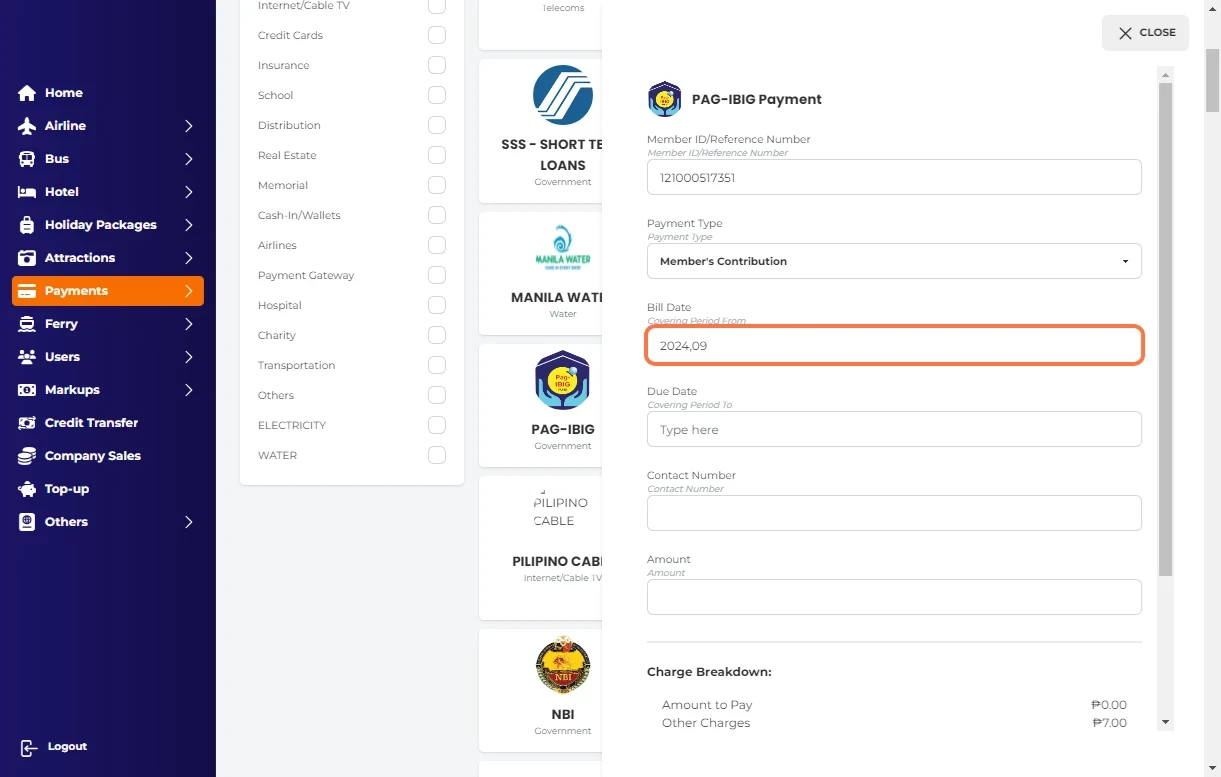Image resolution: width=1221 pixels, height=777 pixels.
Task: Click the Ferry ship icon
Action: (x=27, y=324)
